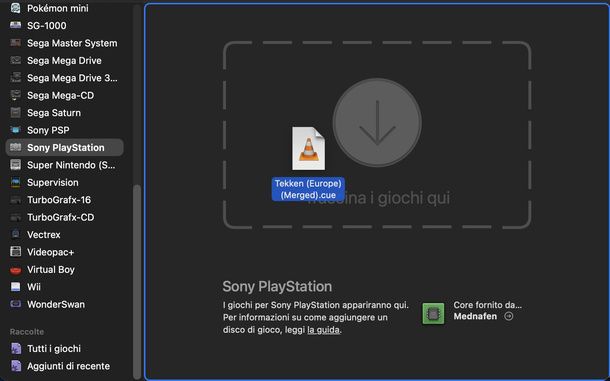Click the download arrow circle in drop zone
The height and width of the screenshot is (381, 610).
click(377, 123)
